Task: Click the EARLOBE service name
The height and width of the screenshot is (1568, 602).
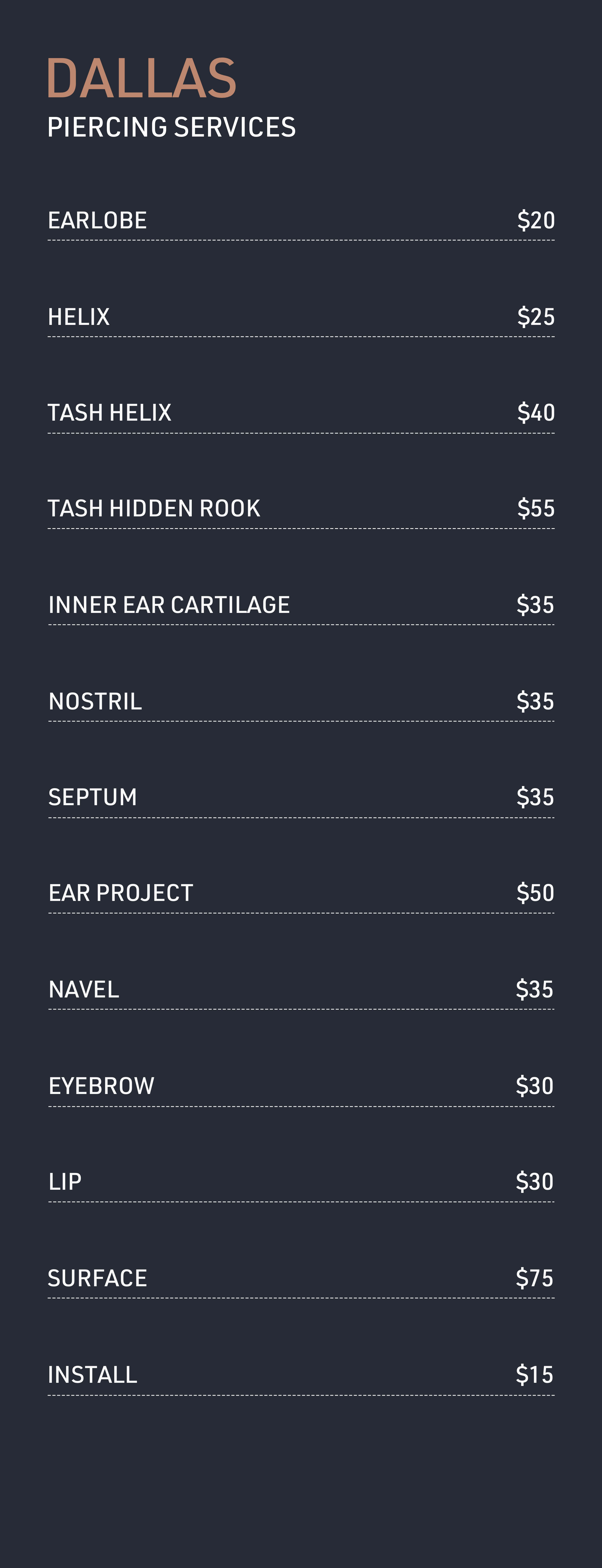Action: click(97, 220)
